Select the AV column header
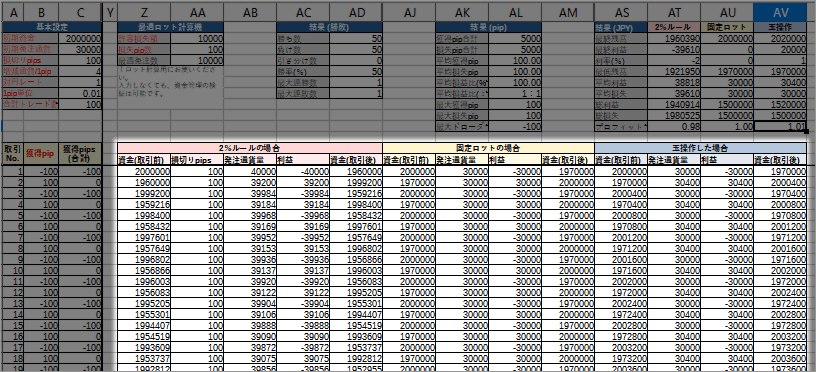This screenshot has height=372, width=816. pyautogui.click(x=780, y=10)
